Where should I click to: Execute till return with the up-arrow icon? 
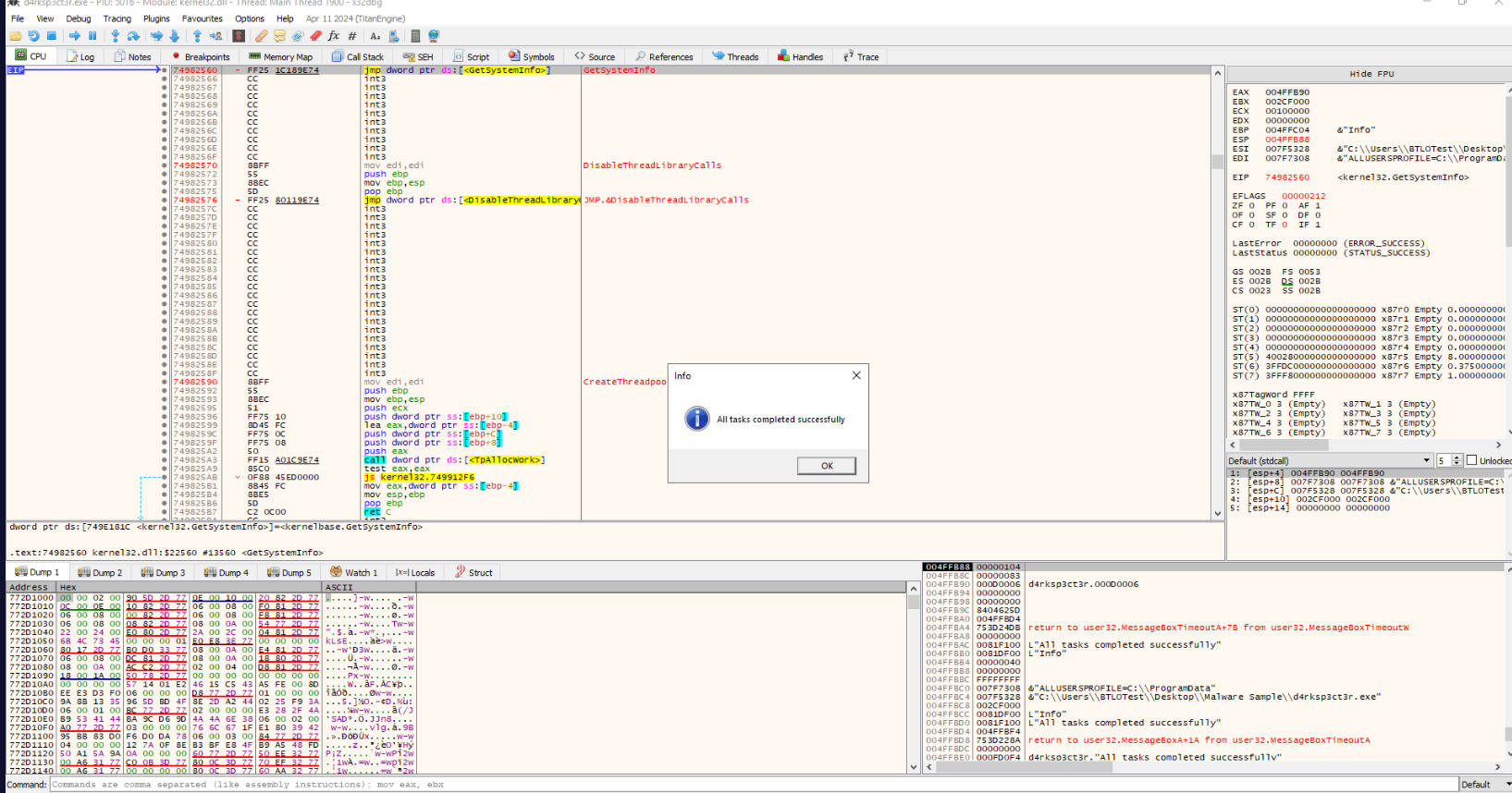click(x=197, y=36)
